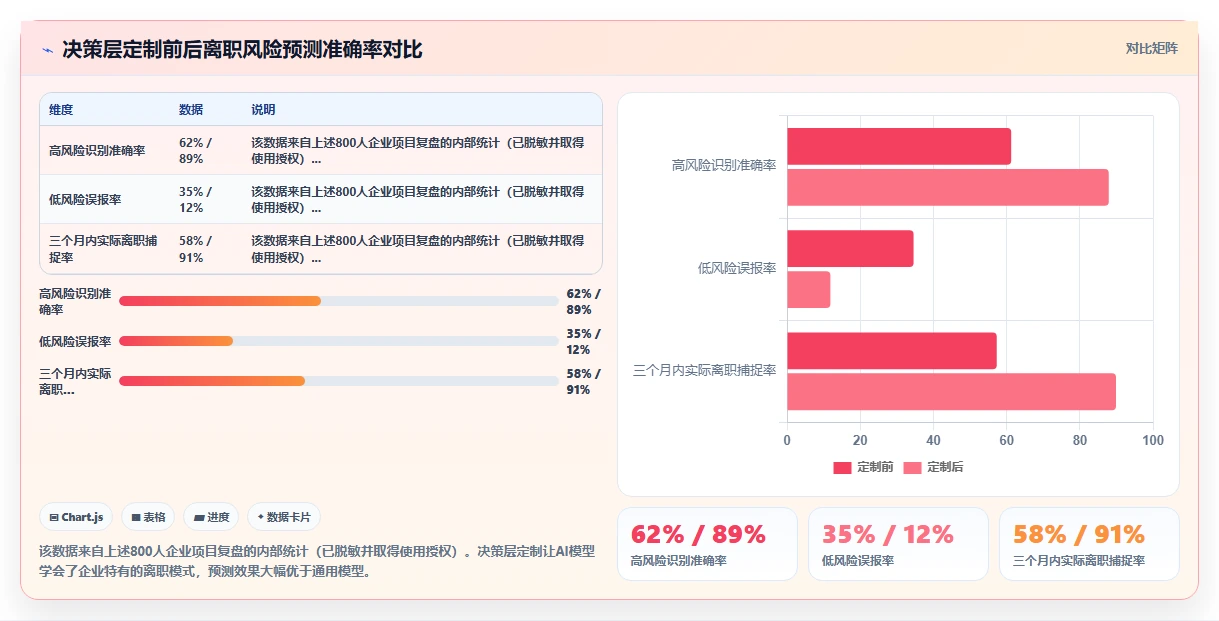Image resolution: width=1219 pixels, height=621 pixels.
Task: Click the 35% / 12% stat card
Action: point(898,544)
